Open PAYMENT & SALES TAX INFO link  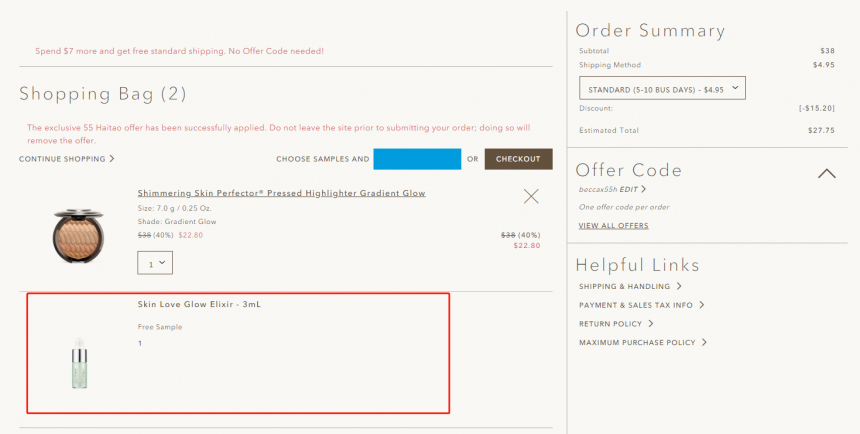(x=642, y=305)
